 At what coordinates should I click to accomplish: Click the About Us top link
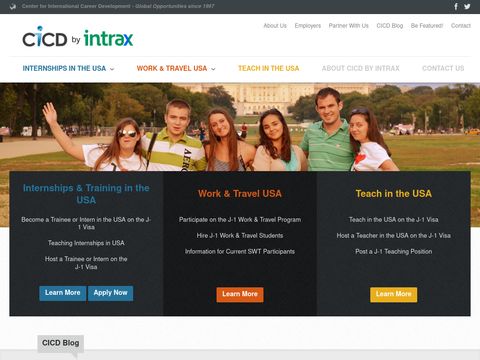tap(275, 26)
